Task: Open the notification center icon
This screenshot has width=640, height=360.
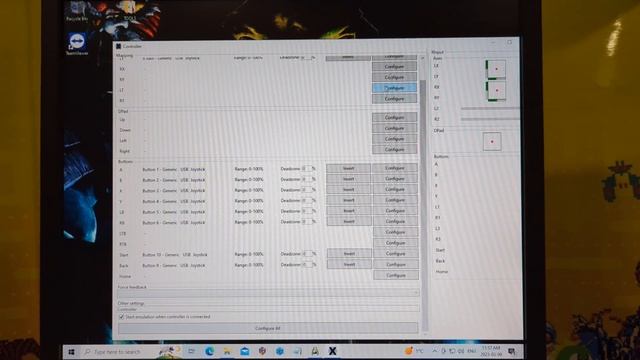Action: [x=511, y=351]
